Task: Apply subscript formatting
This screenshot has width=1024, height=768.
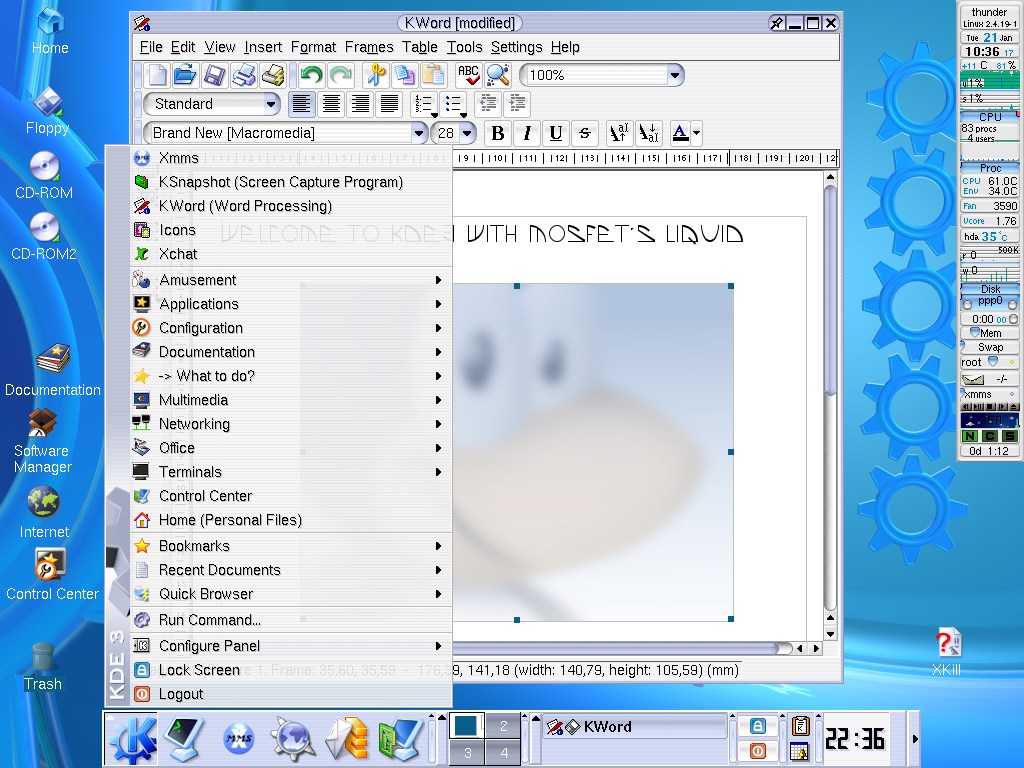Action: click(x=648, y=133)
